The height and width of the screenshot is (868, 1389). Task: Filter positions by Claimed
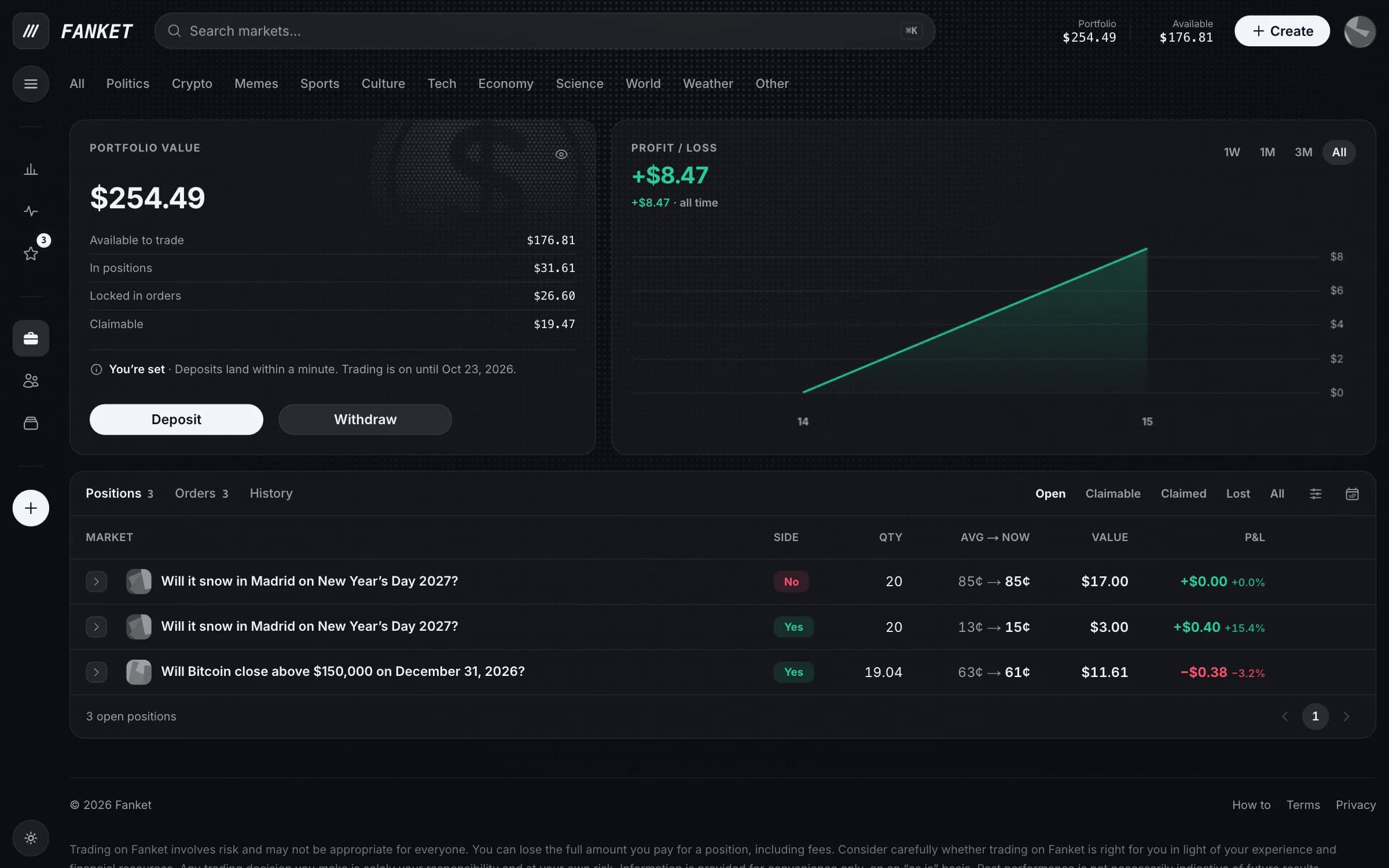1183,494
